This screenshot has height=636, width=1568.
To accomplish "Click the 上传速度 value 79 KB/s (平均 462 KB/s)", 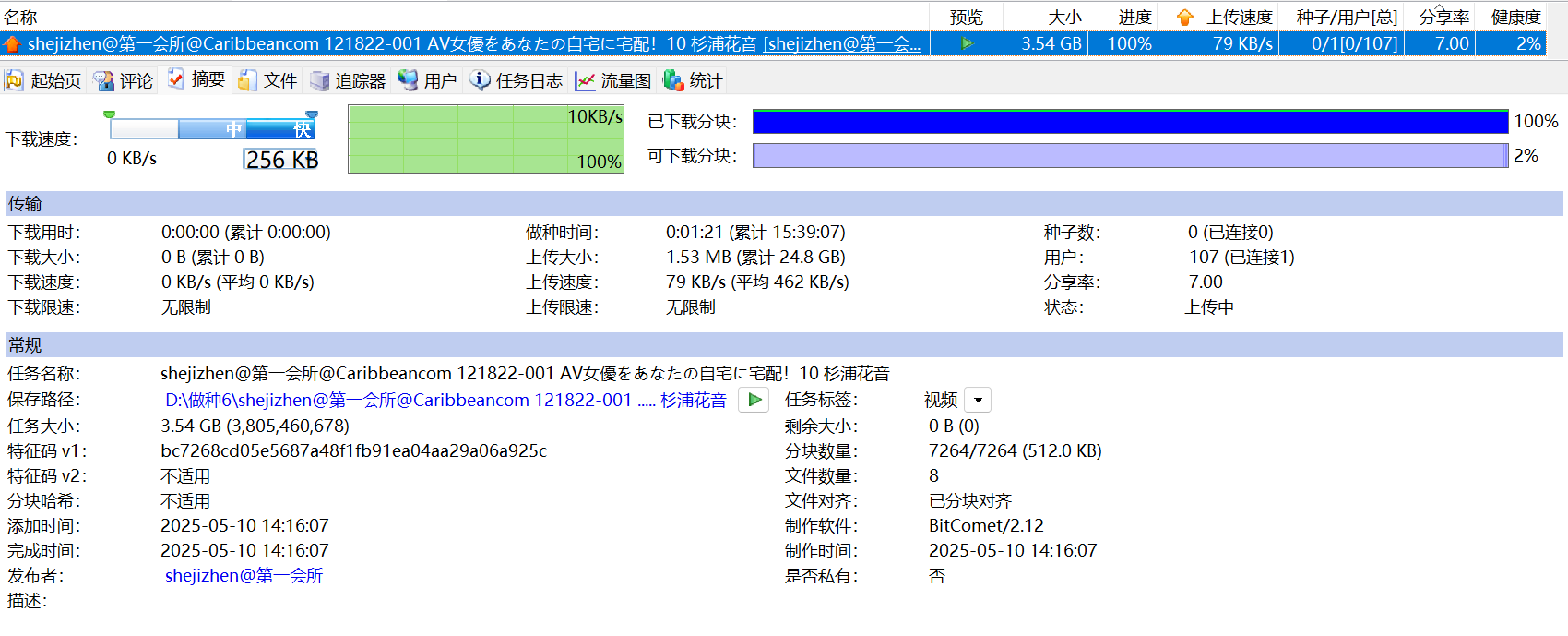I will (757, 282).
